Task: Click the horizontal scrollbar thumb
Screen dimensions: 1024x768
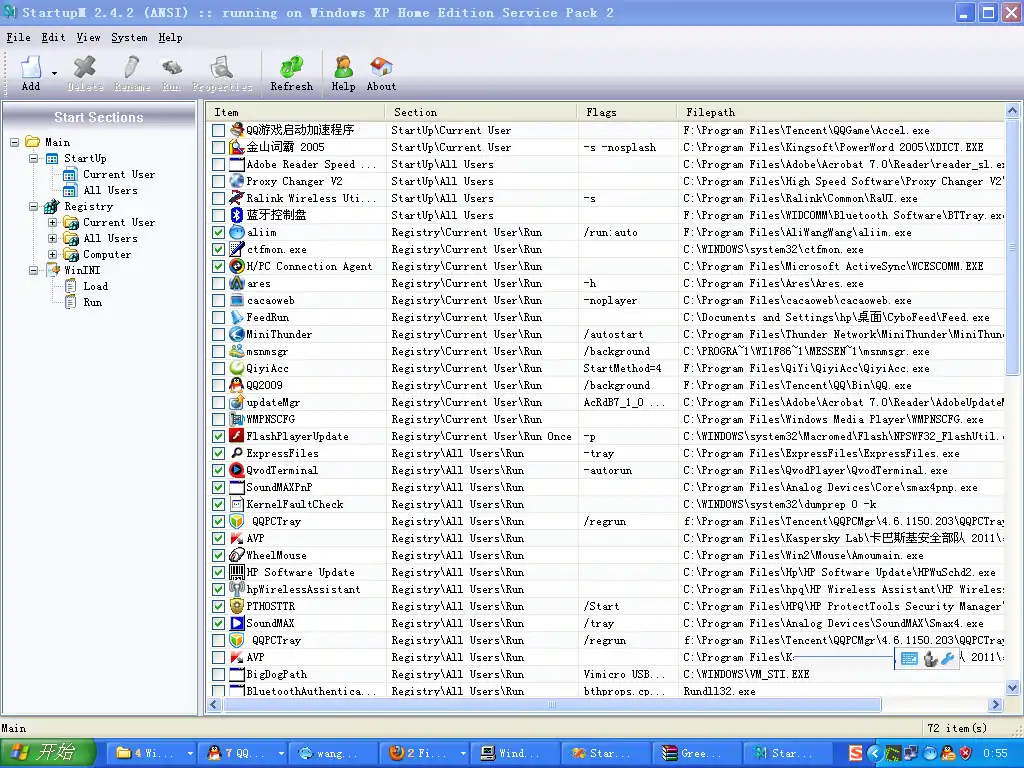Action: coord(552,704)
